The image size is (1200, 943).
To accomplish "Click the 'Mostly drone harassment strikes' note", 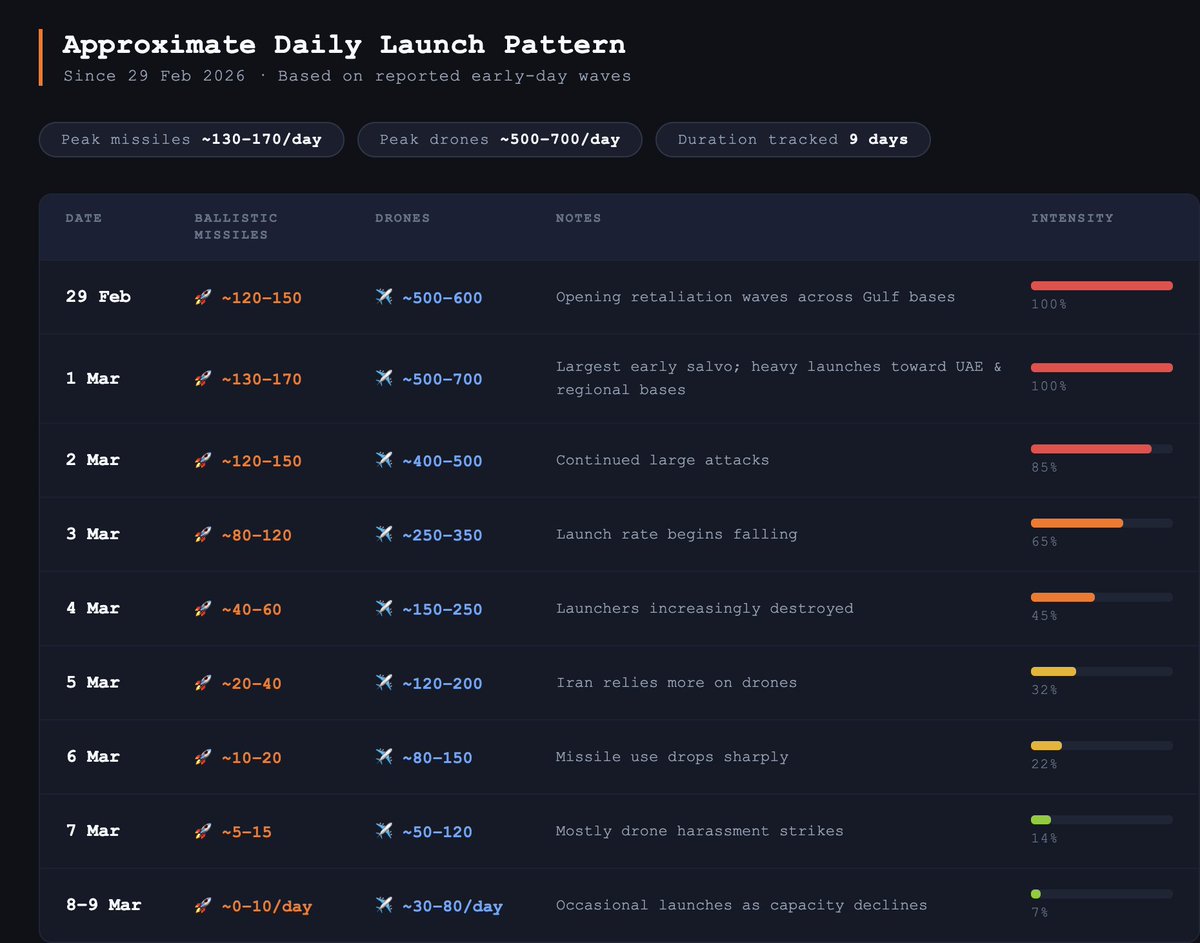I will point(699,830).
